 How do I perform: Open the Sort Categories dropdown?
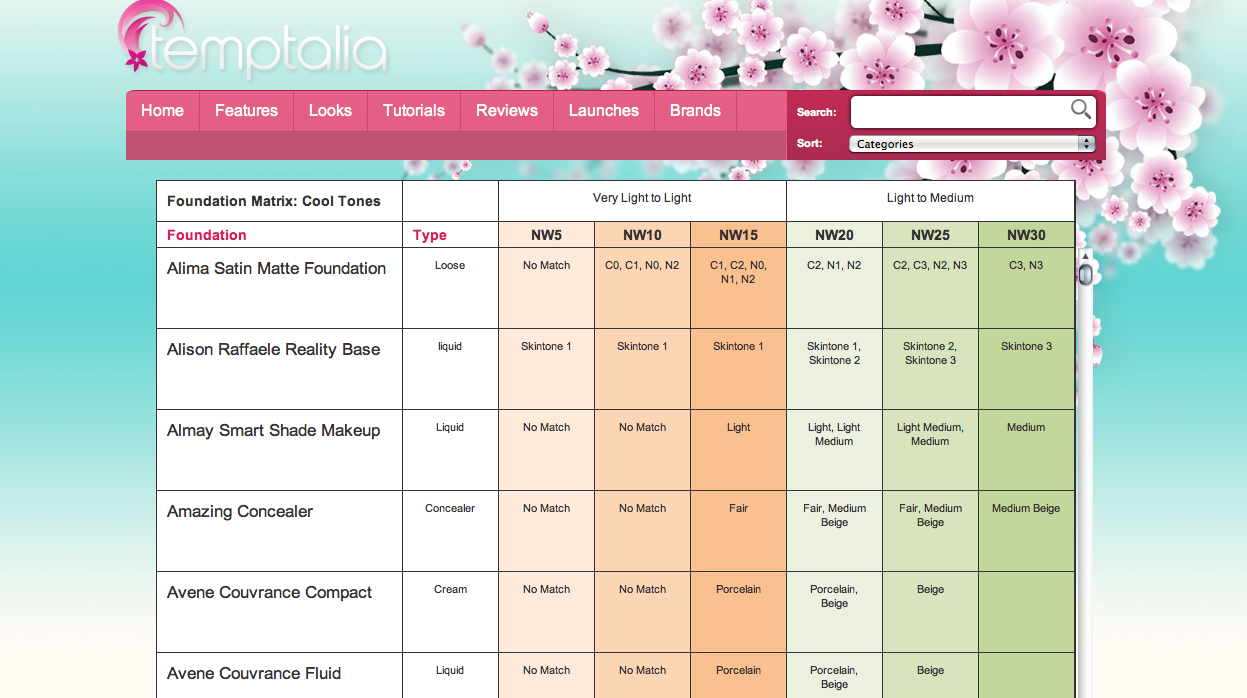point(972,144)
